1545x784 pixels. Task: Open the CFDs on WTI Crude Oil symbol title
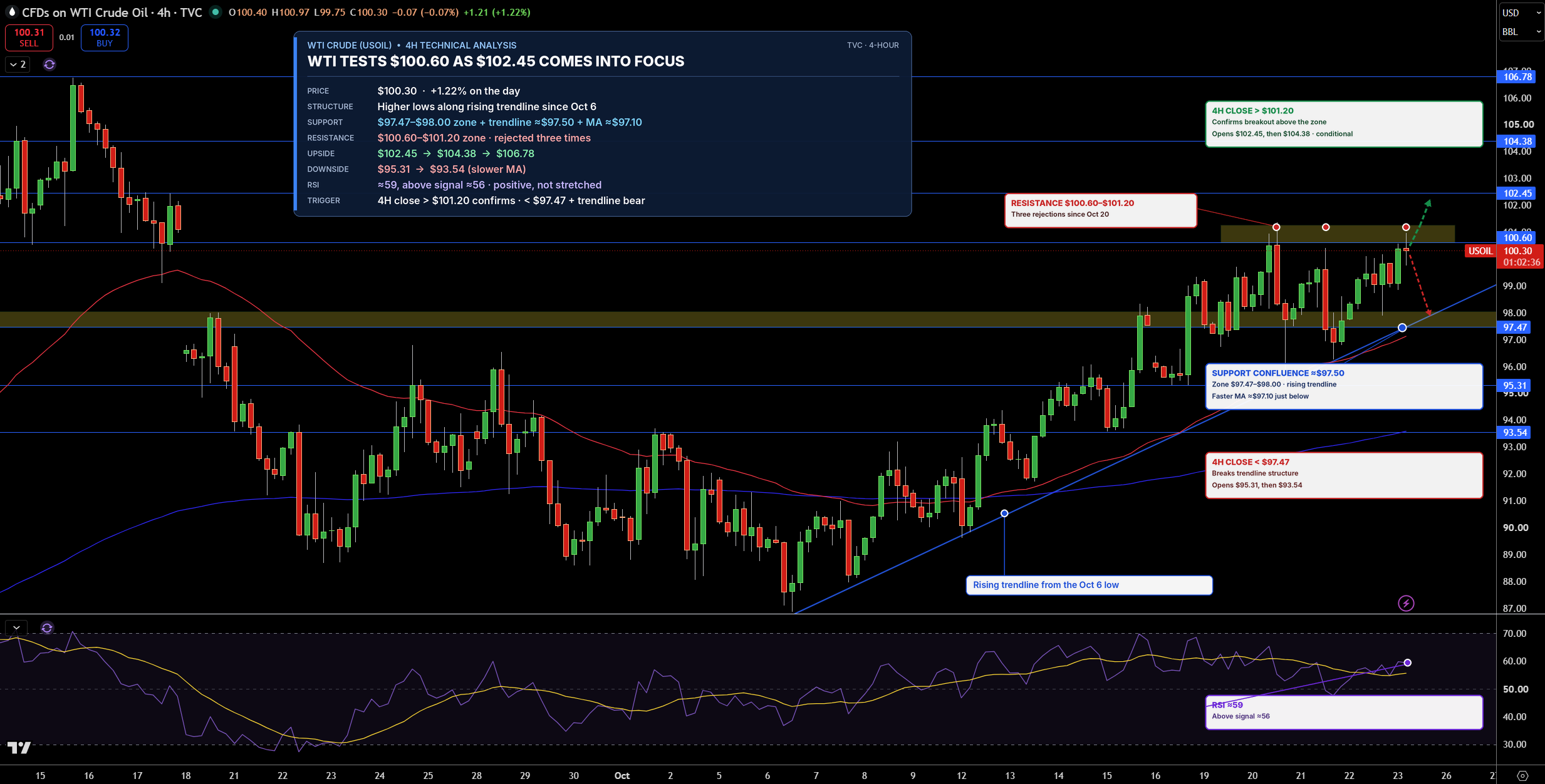pos(112,13)
